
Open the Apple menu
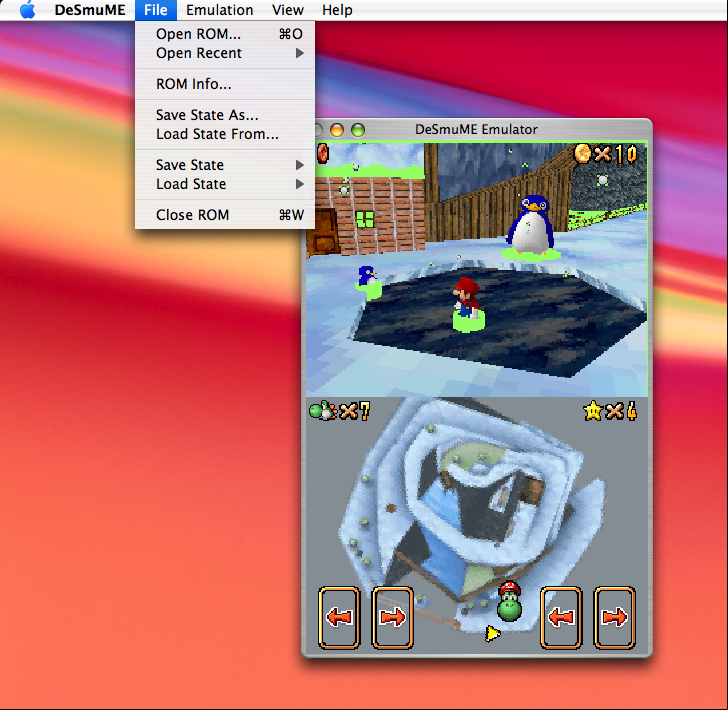click(28, 10)
